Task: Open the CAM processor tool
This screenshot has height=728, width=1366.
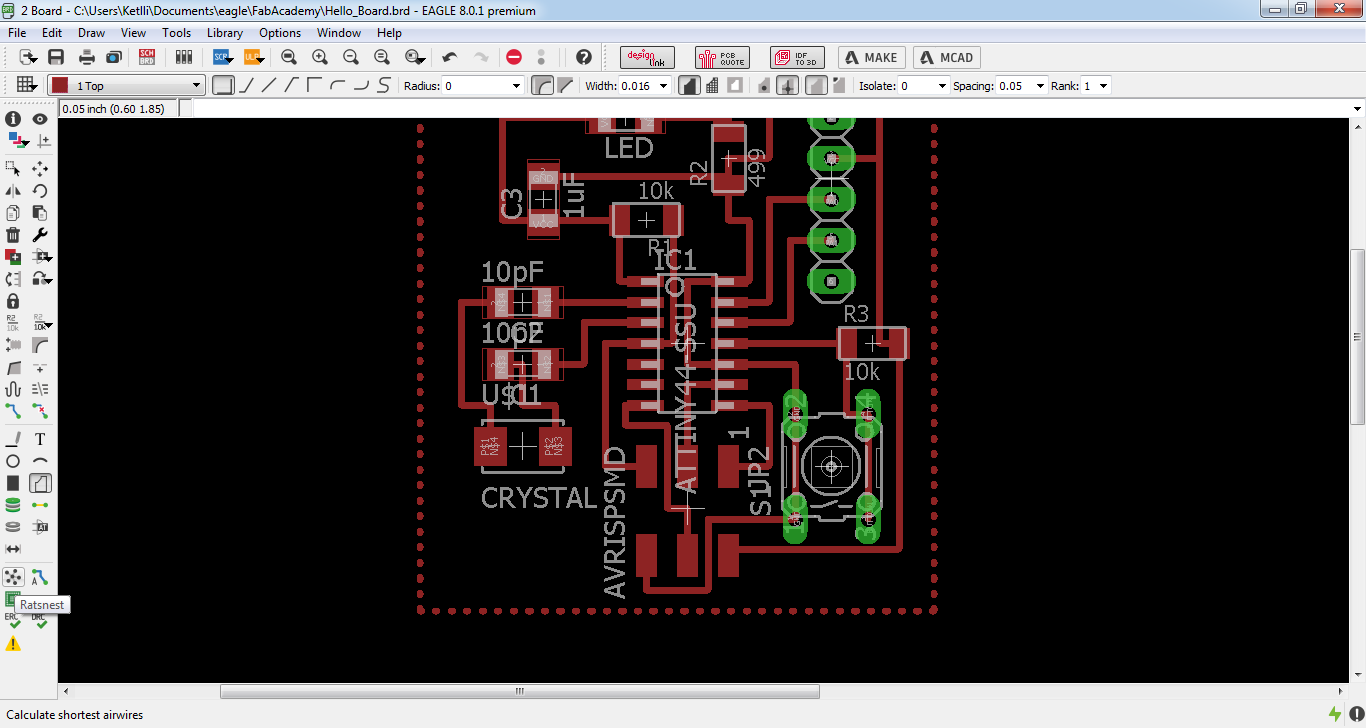Action: tap(113, 57)
